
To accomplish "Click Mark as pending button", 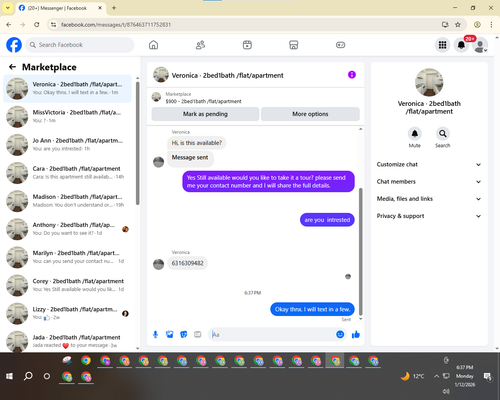I will [x=205, y=114].
